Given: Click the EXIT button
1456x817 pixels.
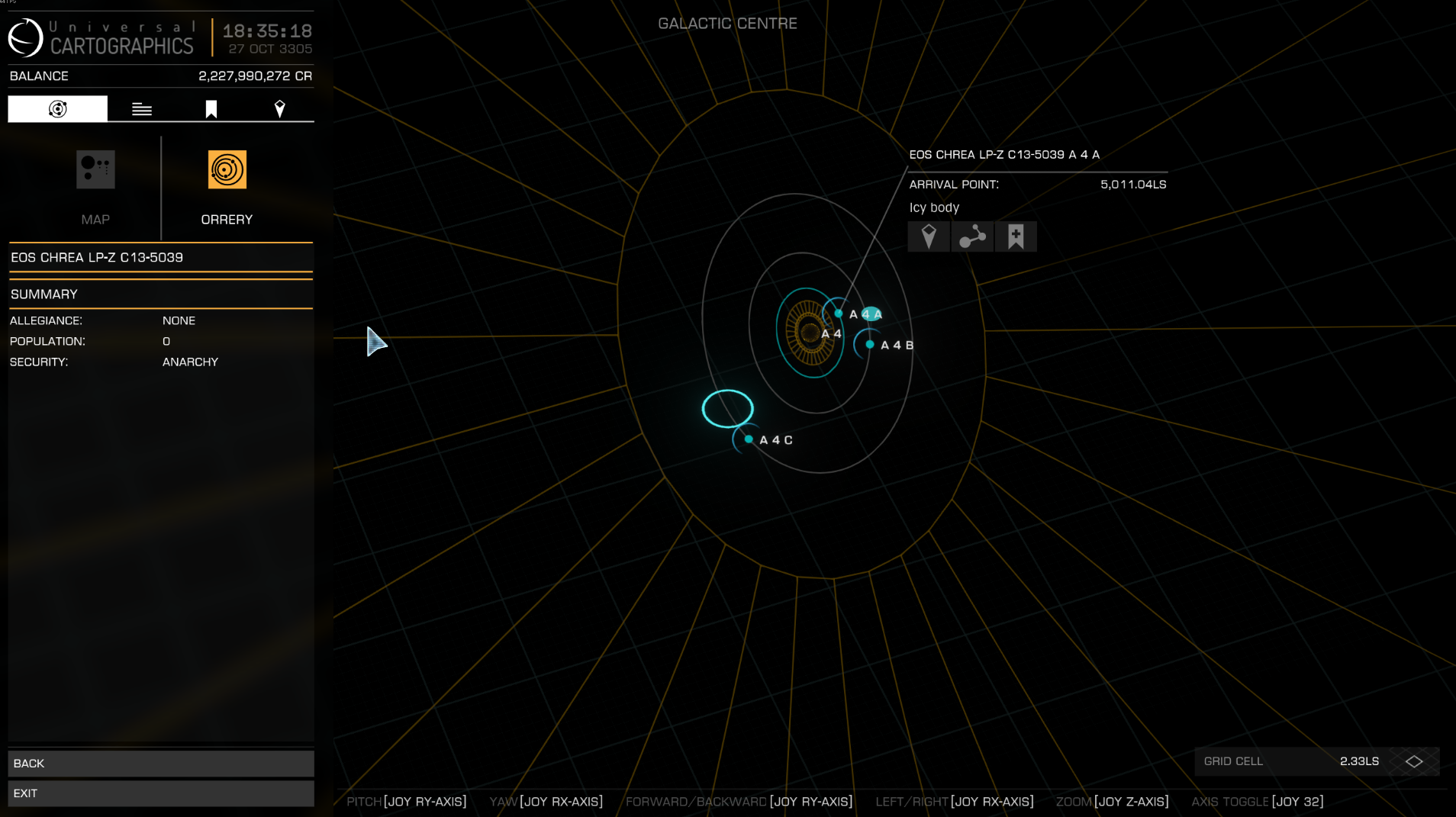Looking at the screenshot, I should coord(161,793).
